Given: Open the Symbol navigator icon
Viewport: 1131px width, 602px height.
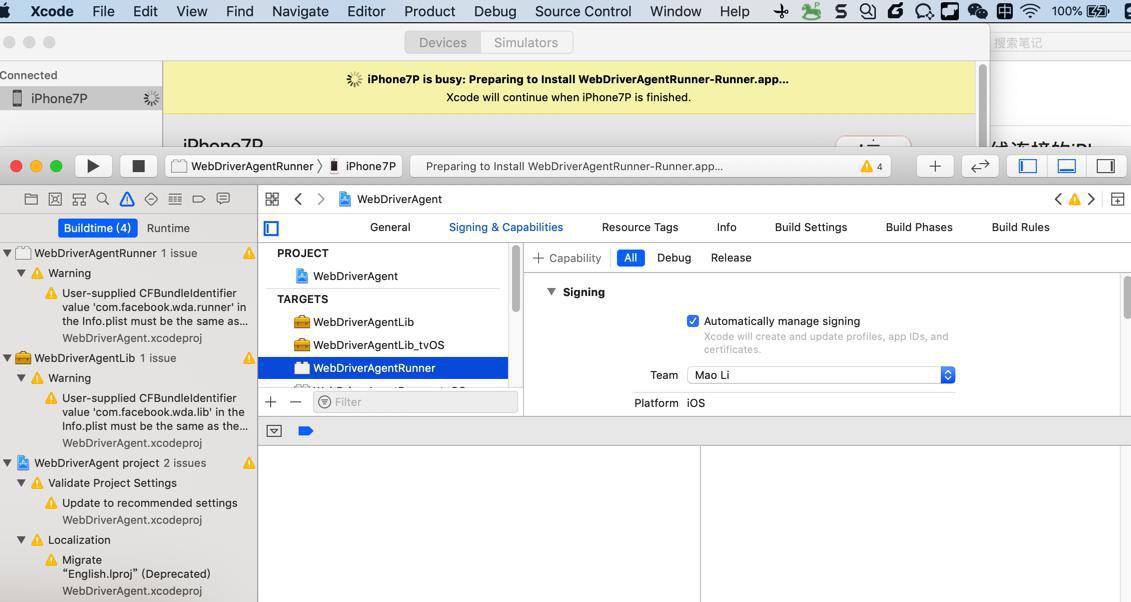Looking at the screenshot, I should tap(79, 199).
